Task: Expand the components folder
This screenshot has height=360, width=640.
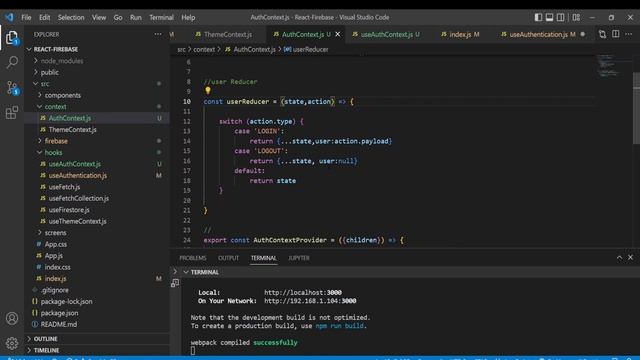Action: coord(97,95)
